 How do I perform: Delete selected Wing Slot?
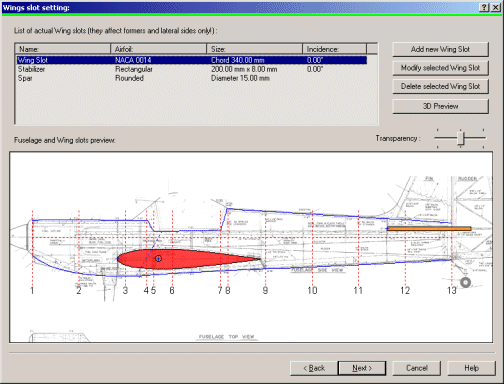click(440, 86)
